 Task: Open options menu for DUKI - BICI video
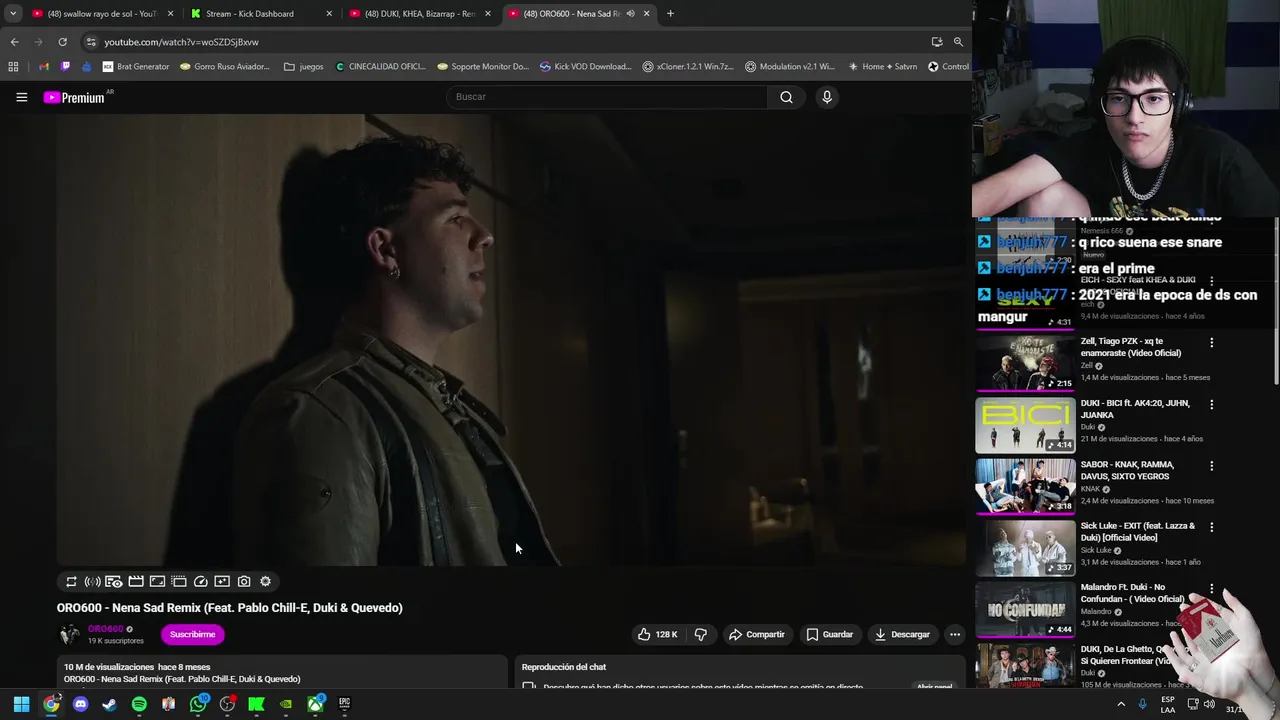[1212, 404]
